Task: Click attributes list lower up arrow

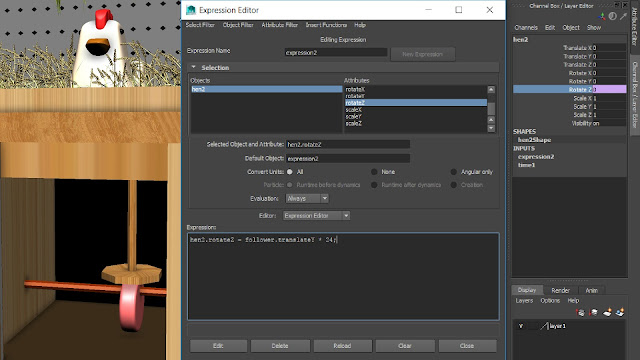Action: click(x=491, y=120)
